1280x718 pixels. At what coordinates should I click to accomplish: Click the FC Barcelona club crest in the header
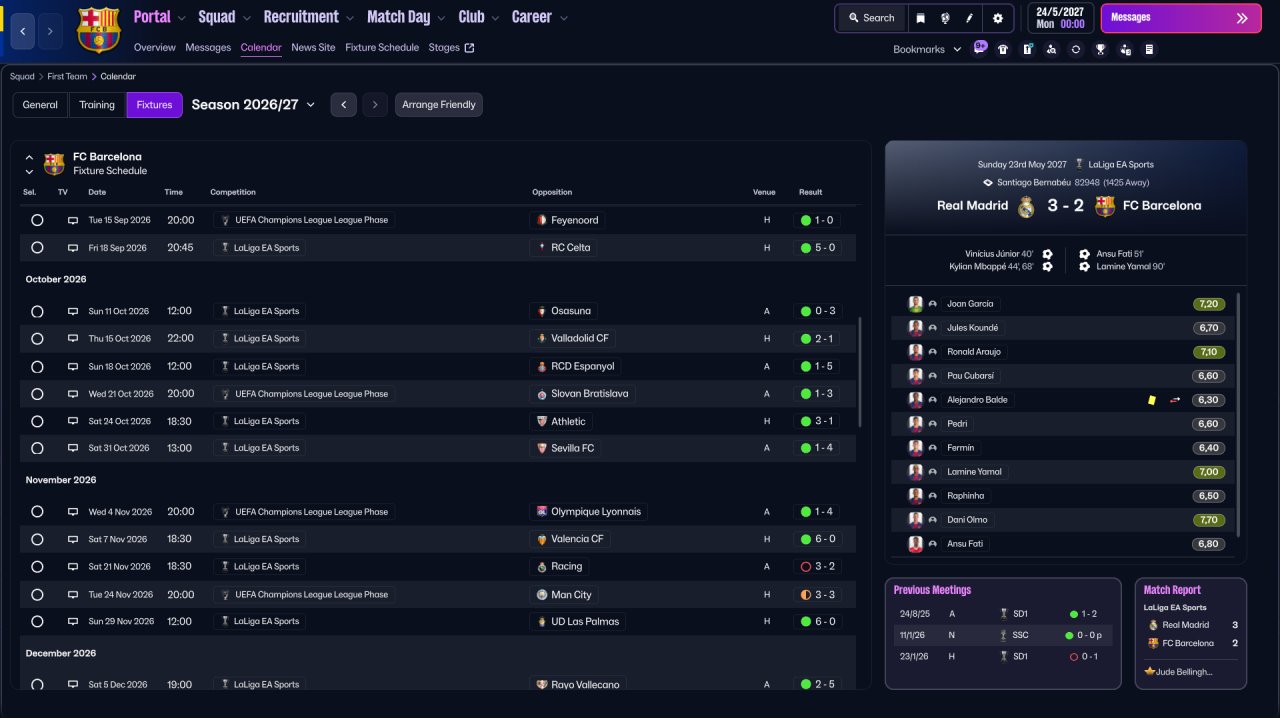[x=97, y=29]
